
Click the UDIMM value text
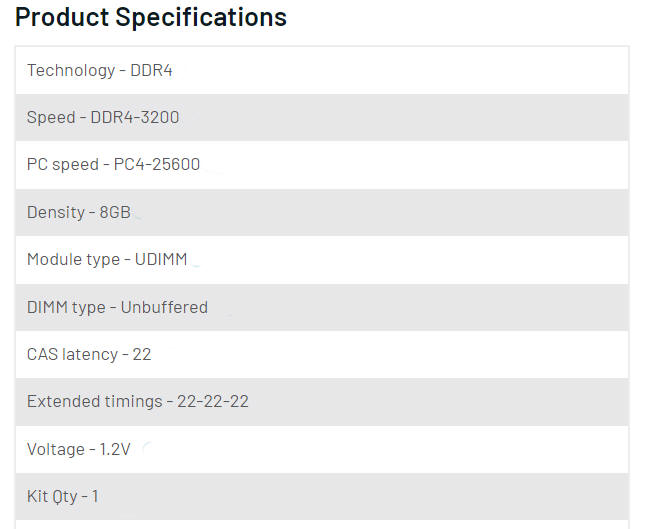coord(161,260)
